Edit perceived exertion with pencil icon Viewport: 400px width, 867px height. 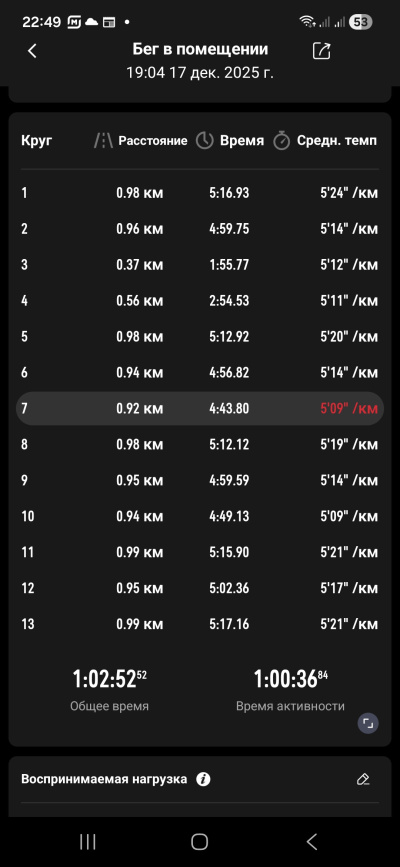pos(363,780)
